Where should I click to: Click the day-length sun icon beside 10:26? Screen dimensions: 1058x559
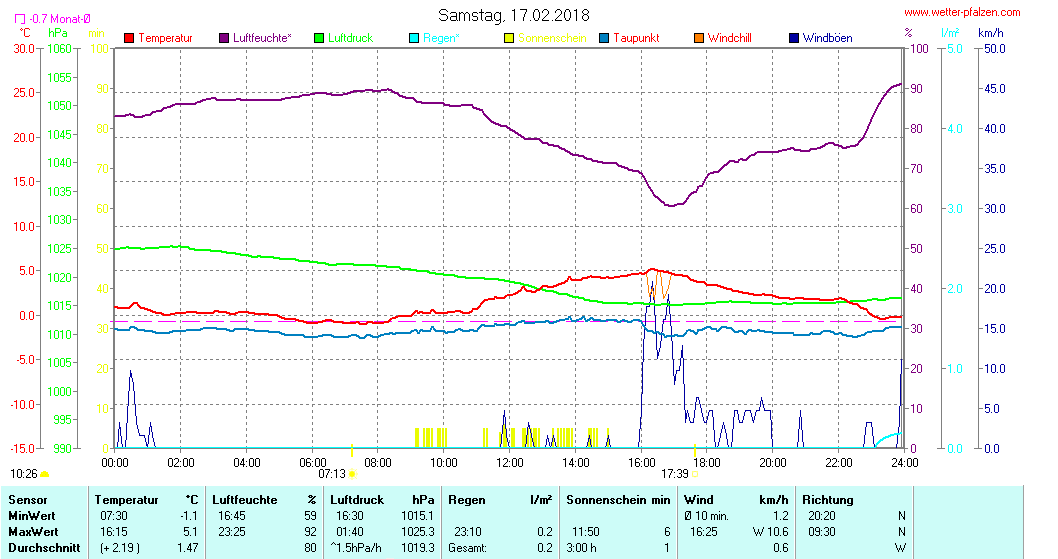coord(45,474)
